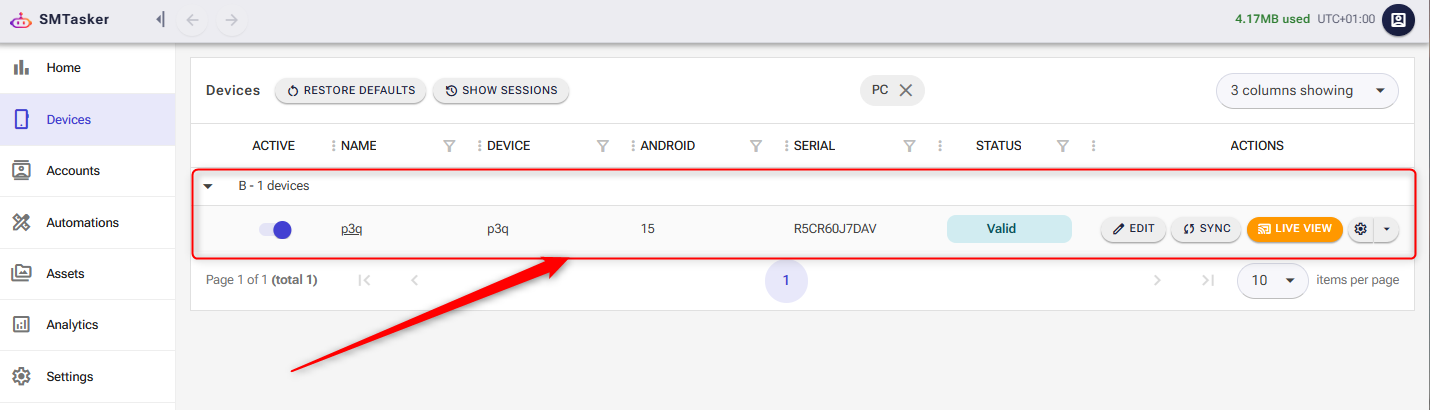1430x410 pixels.
Task: Open the items per page dropdown
Action: 1272,280
